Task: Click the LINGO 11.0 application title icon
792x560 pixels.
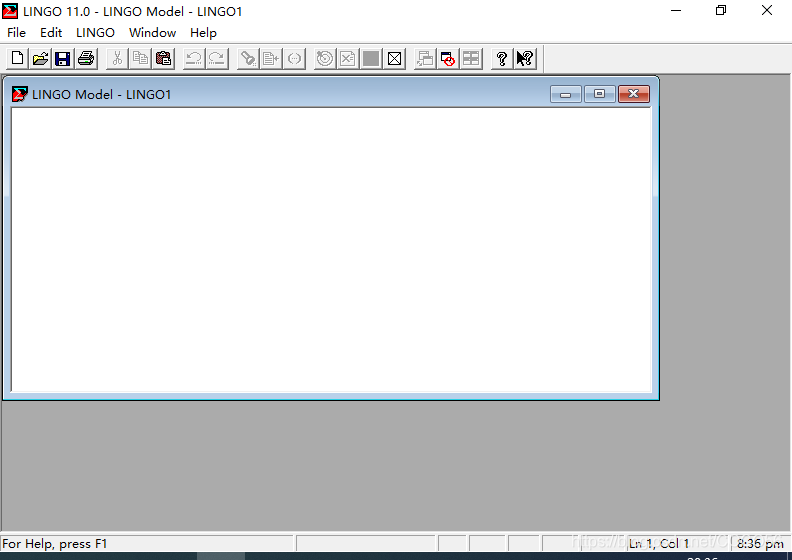Action: tap(10, 11)
